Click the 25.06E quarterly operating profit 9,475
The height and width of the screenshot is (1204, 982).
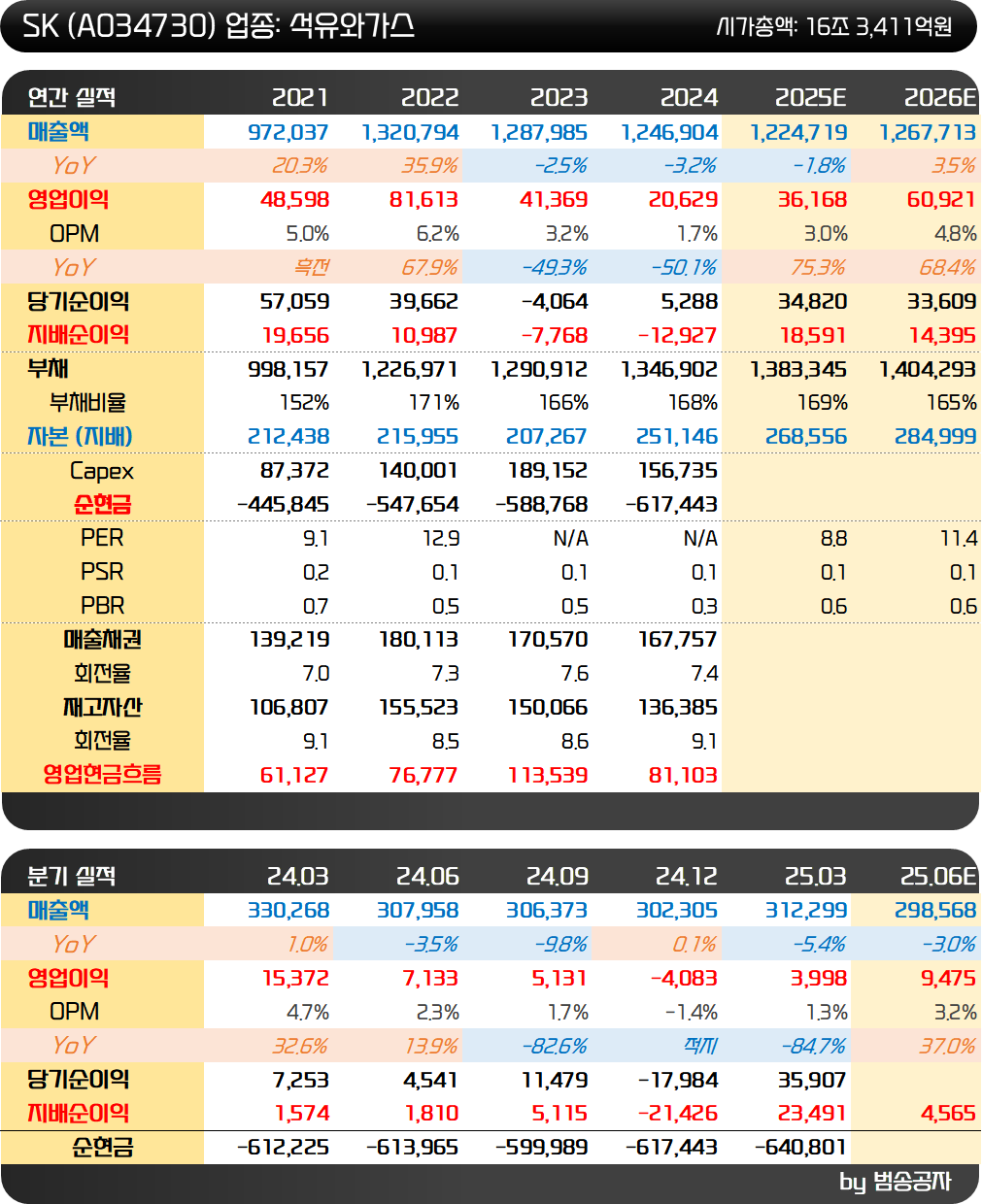tap(948, 978)
